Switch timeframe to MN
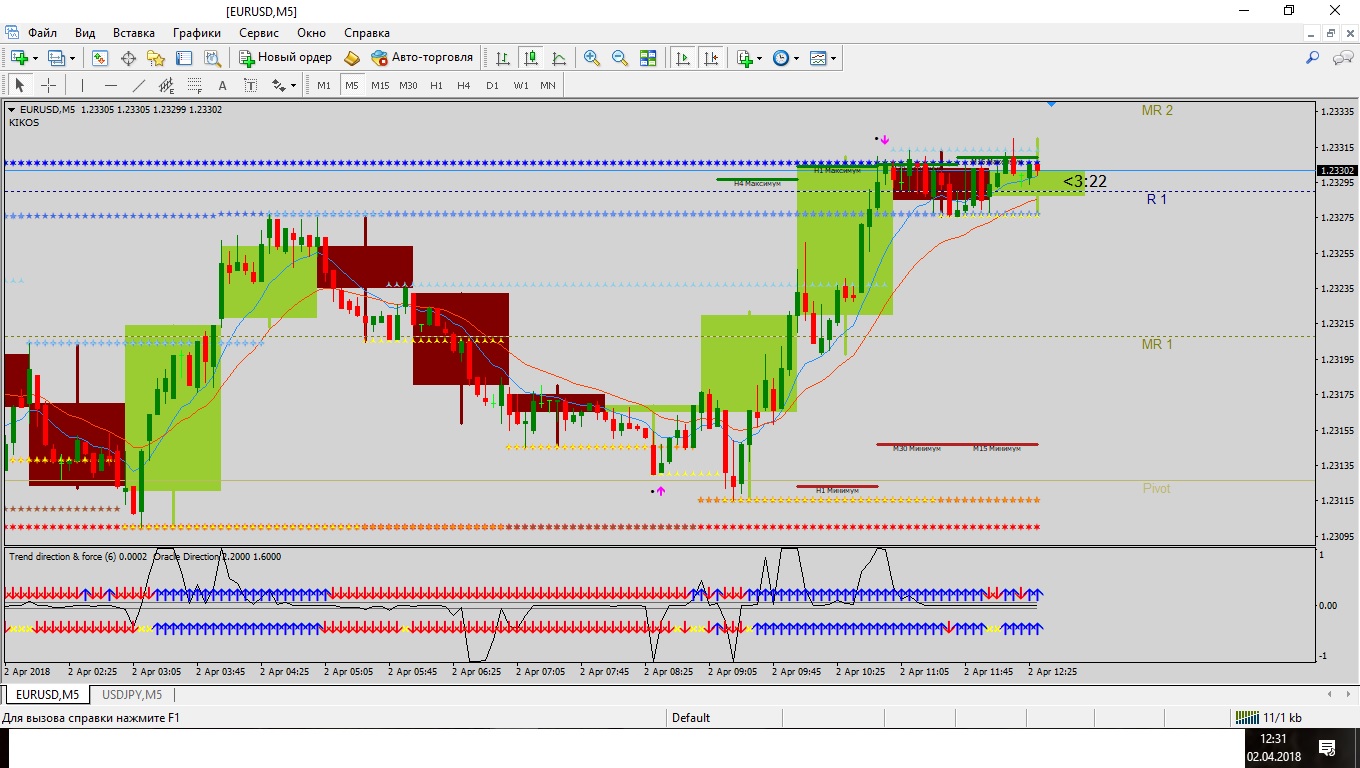 (548, 85)
